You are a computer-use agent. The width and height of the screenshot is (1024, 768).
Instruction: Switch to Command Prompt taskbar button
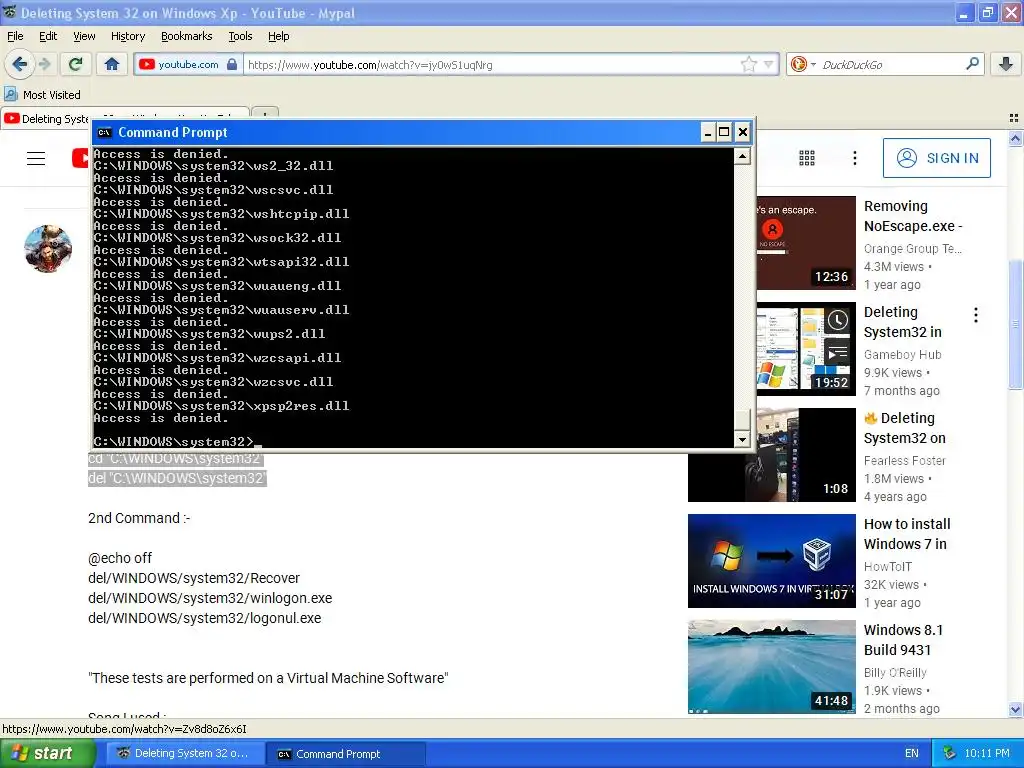346,754
